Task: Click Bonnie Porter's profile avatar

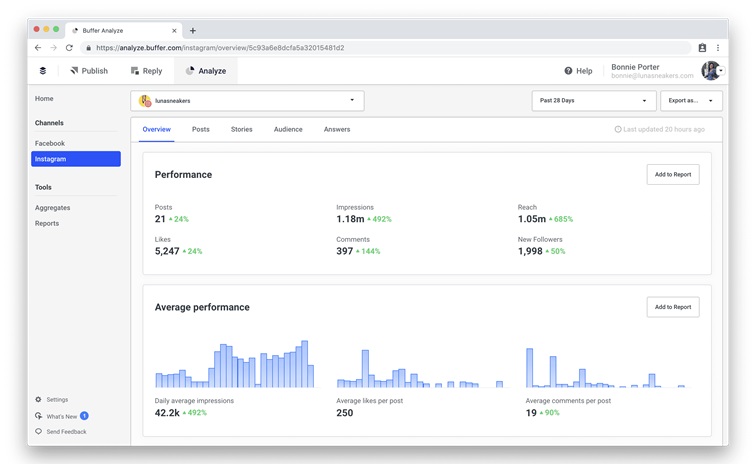Action: coord(711,70)
